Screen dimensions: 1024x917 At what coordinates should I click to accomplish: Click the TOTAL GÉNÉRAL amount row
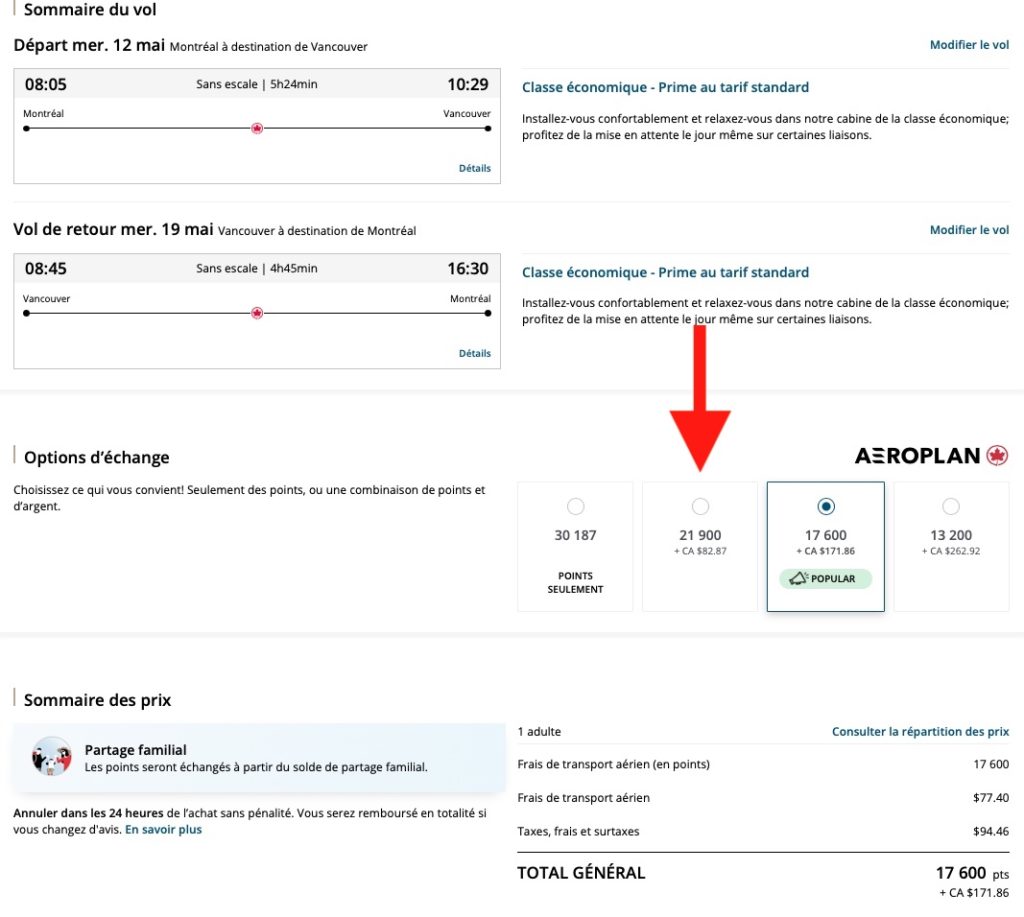click(x=965, y=872)
